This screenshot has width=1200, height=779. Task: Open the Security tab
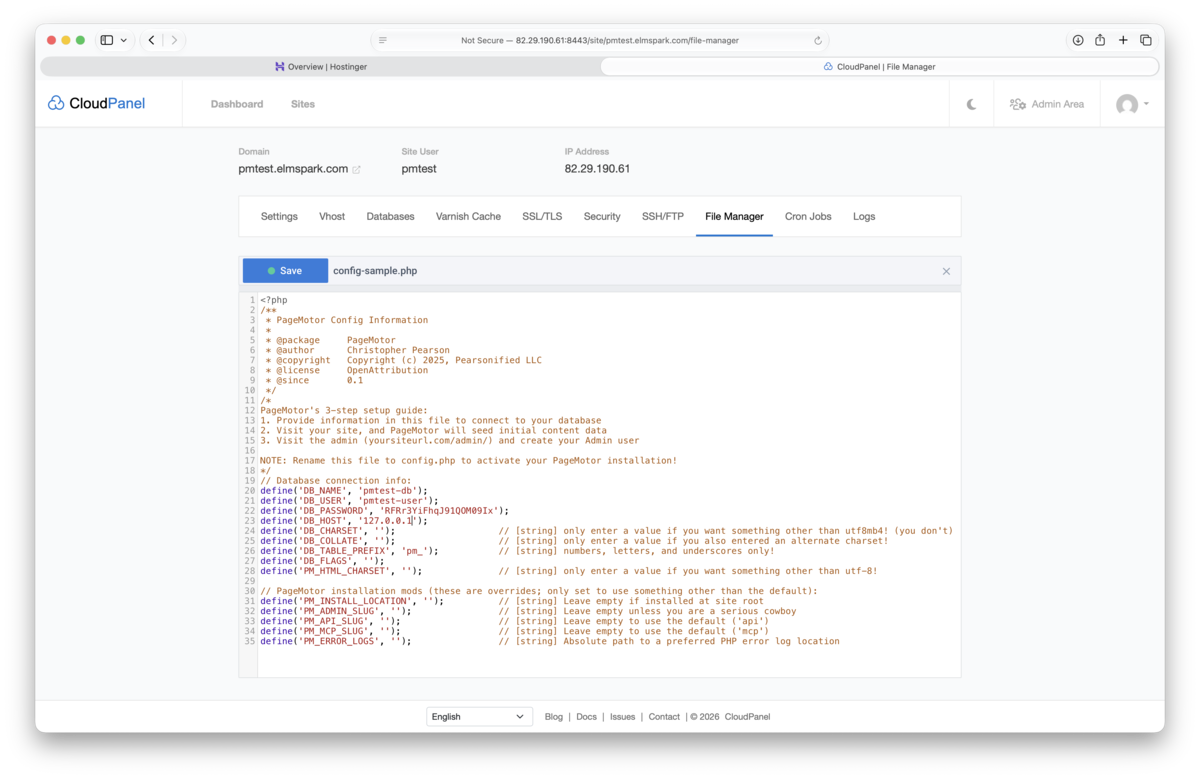pyautogui.click(x=602, y=216)
